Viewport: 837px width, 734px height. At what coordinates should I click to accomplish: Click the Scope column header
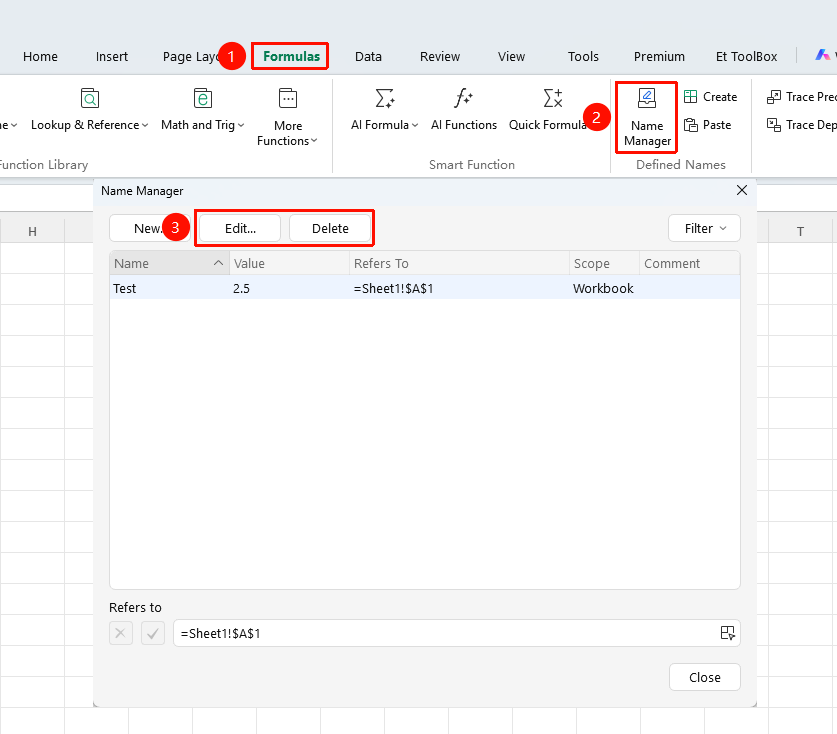coord(604,263)
